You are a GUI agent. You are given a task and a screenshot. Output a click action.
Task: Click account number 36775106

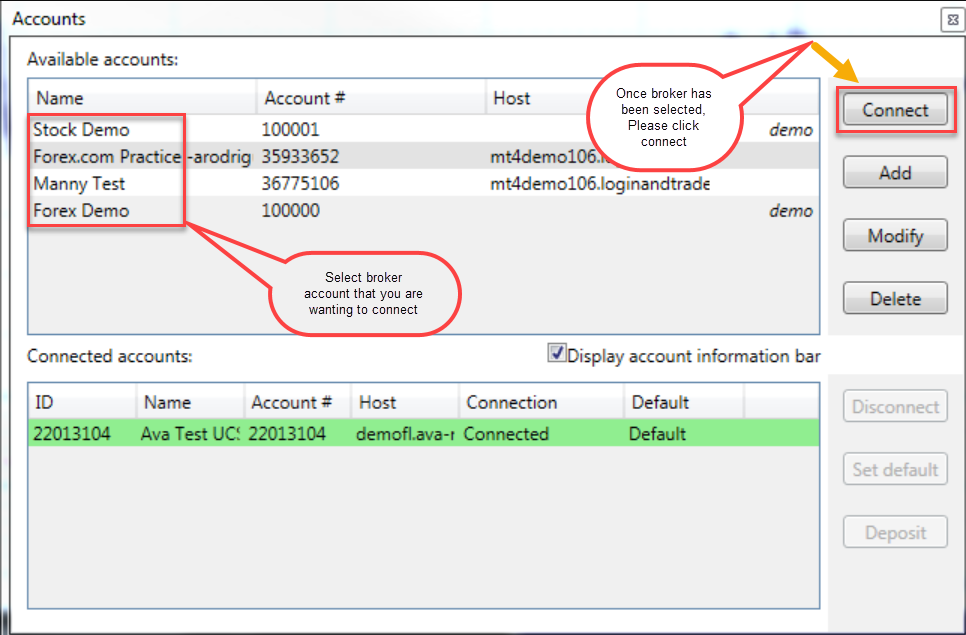[300, 184]
